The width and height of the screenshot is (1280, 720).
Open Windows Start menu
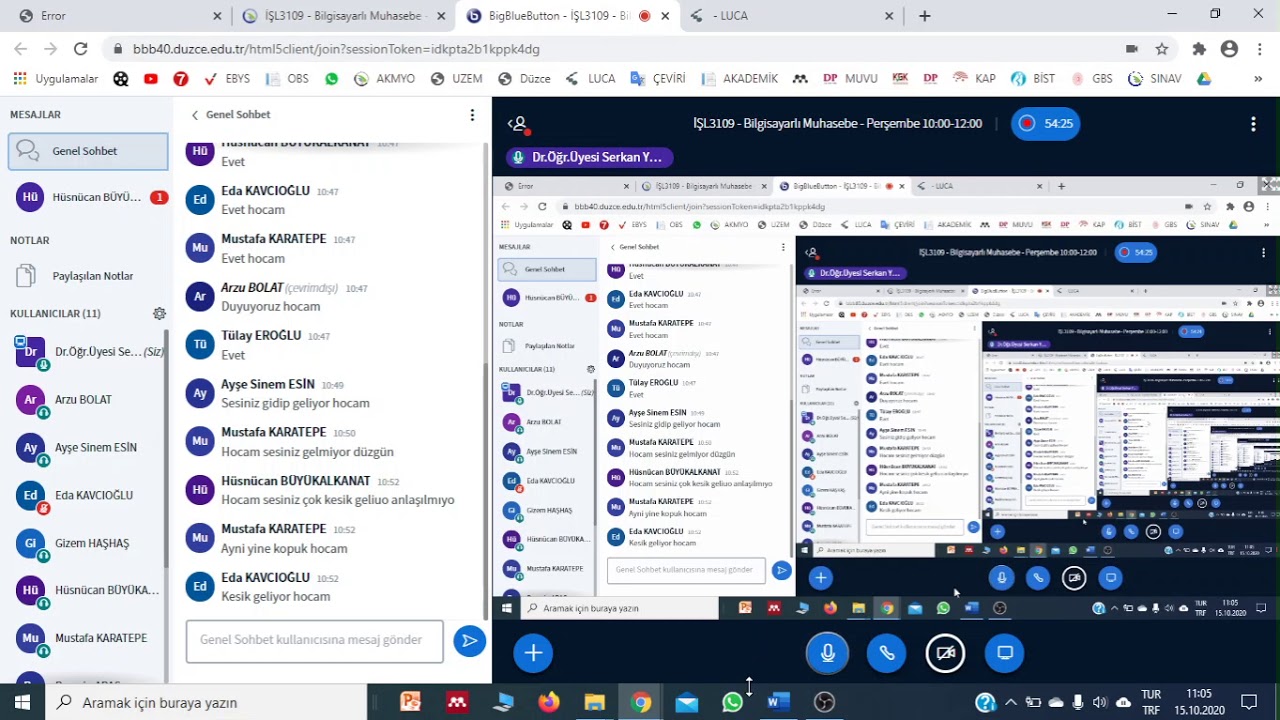(x=22, y=703)
